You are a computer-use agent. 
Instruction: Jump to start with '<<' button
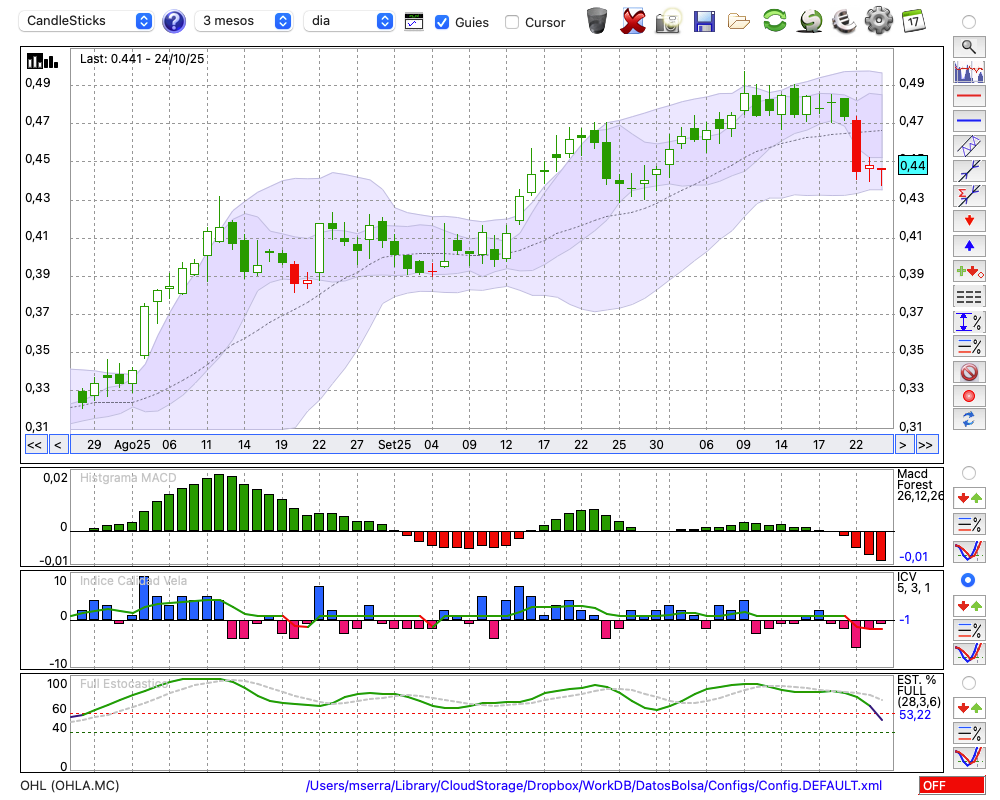tap(35, 445)
